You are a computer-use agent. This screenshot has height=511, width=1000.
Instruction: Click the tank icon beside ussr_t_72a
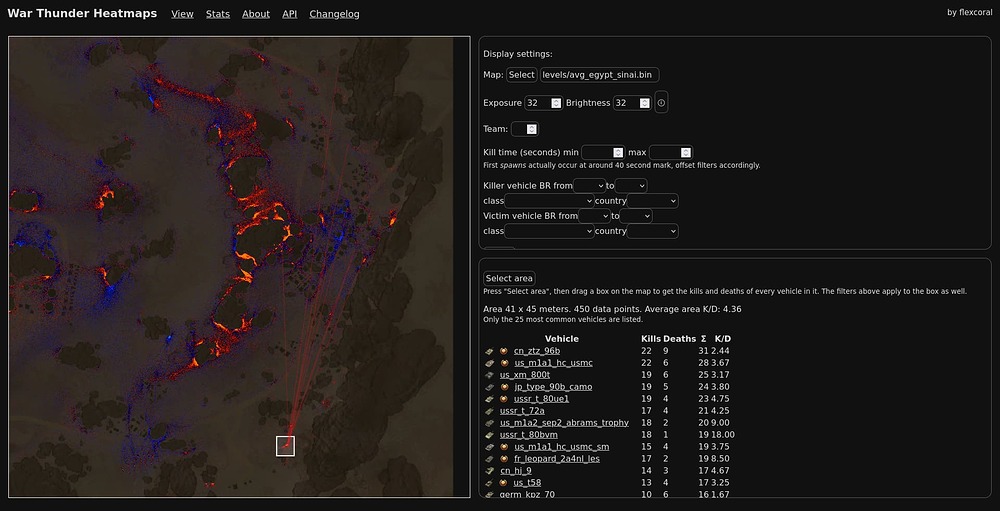(x=489, y=411)
